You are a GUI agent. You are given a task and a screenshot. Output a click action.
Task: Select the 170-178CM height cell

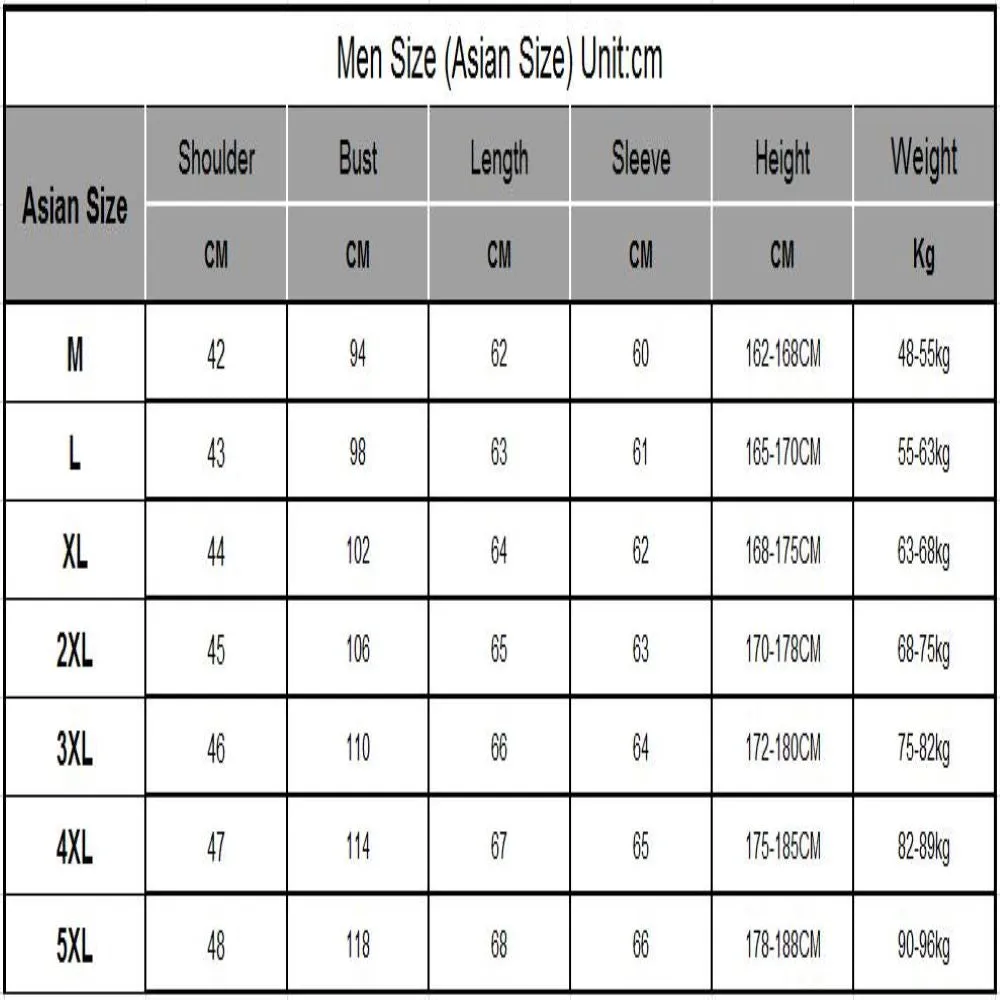[x=783, y=649]
